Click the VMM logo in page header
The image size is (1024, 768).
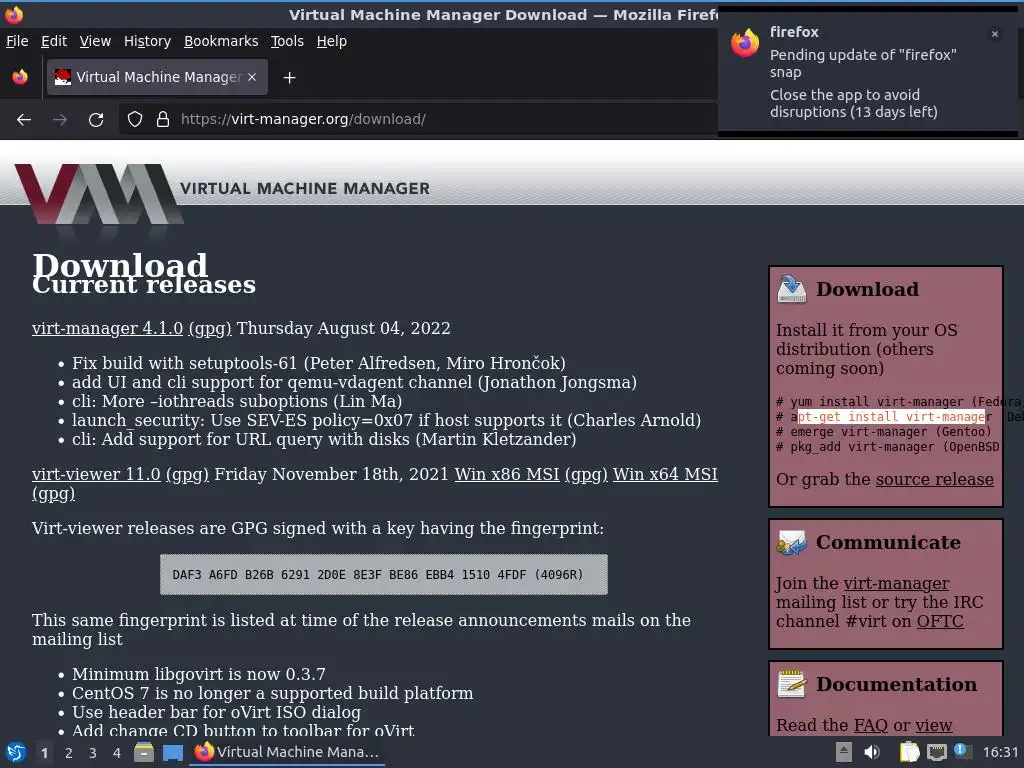98,195
